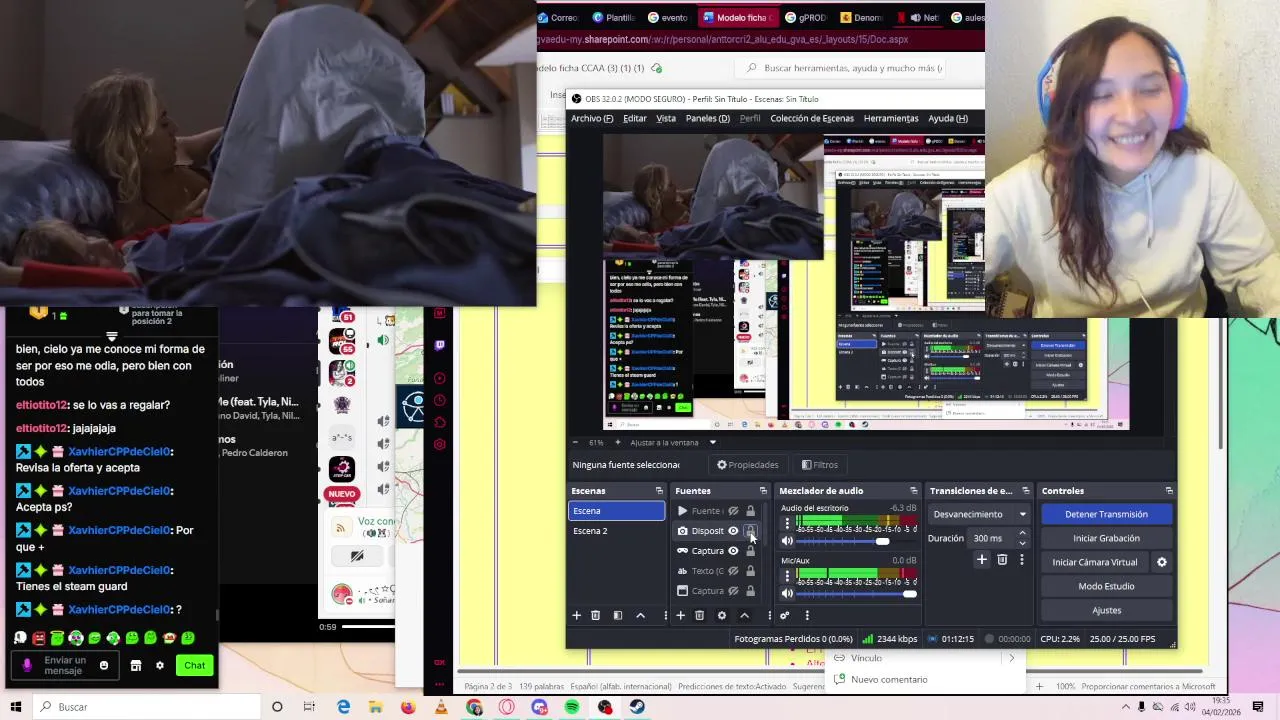Select Escena 2 in scenes list
Screen dimensions: 1280x720
coord(616,531)
